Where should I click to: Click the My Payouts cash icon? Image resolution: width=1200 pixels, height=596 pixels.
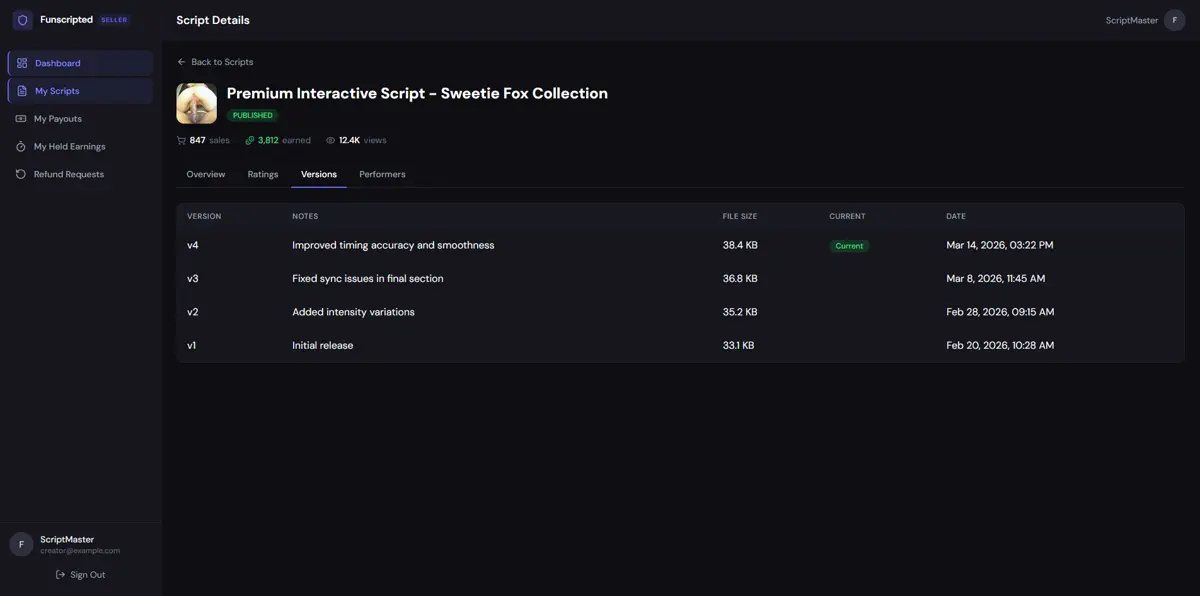21,119
